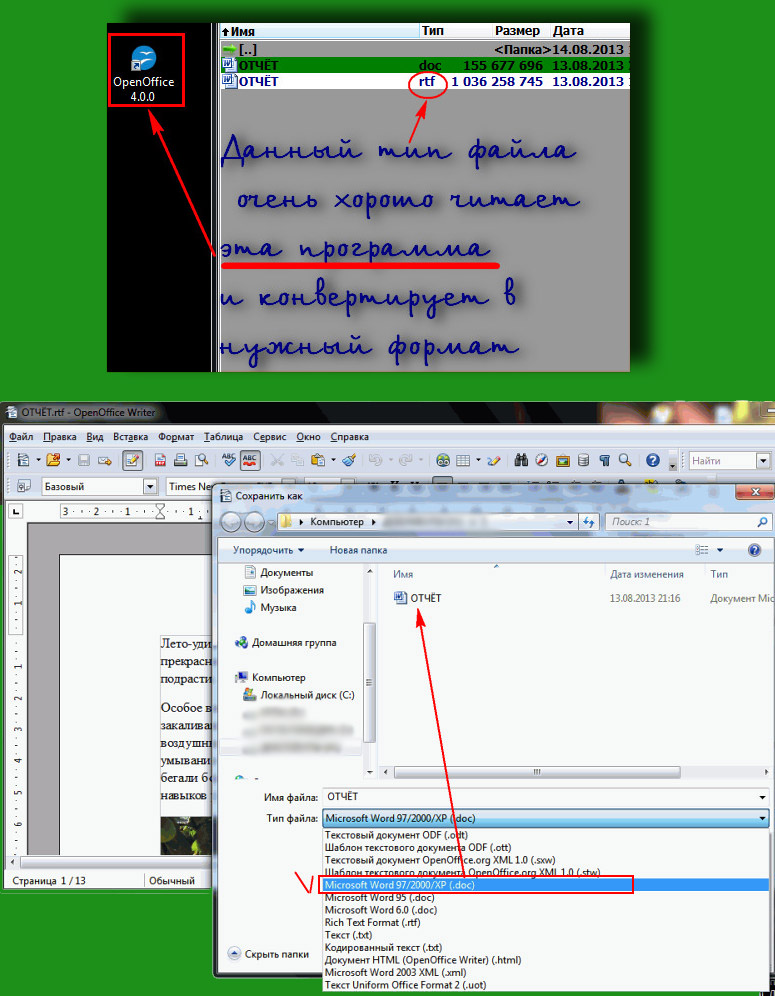This screenshot has height=996, width=775.
Task: Click the OpenOffice Help question mark icon
Action: (x=652, y=460)
